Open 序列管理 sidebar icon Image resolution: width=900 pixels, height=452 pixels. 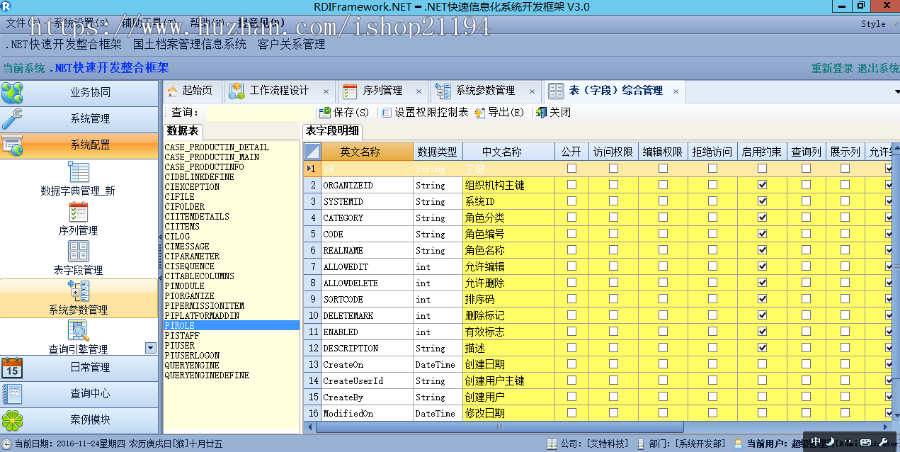pos(79,211)
